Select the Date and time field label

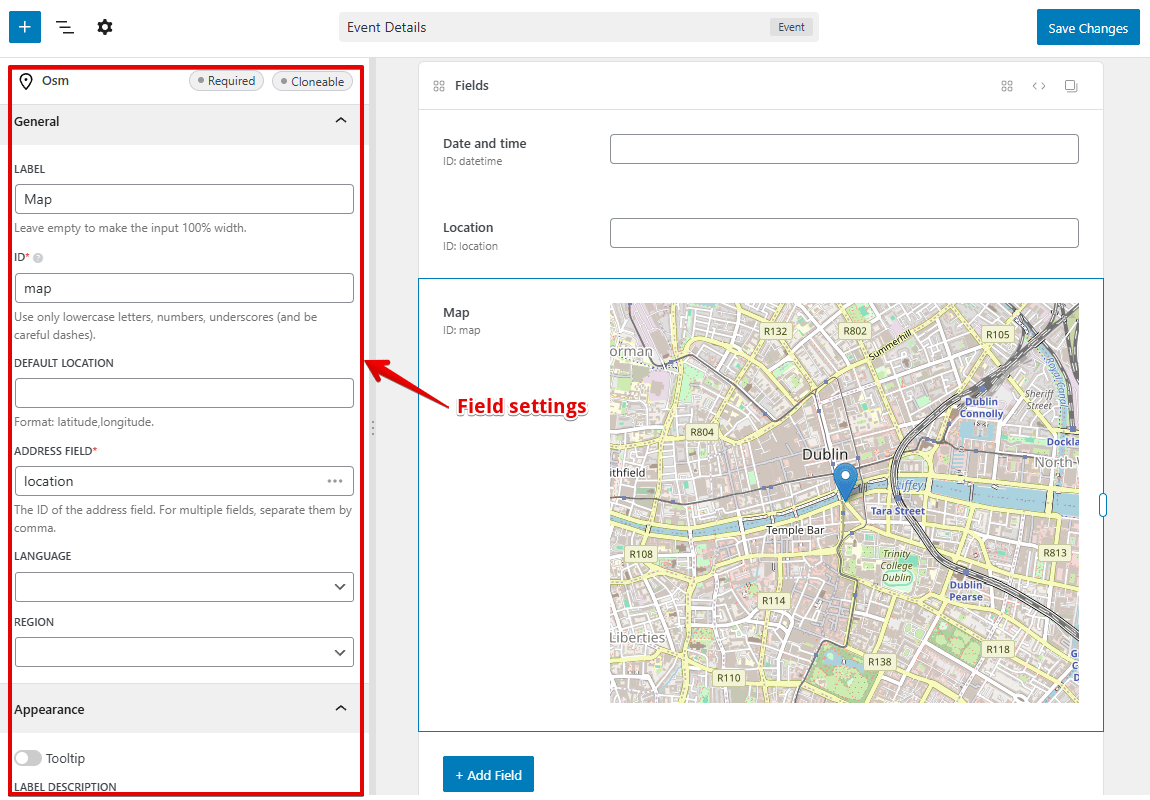[x=485, y=144]
